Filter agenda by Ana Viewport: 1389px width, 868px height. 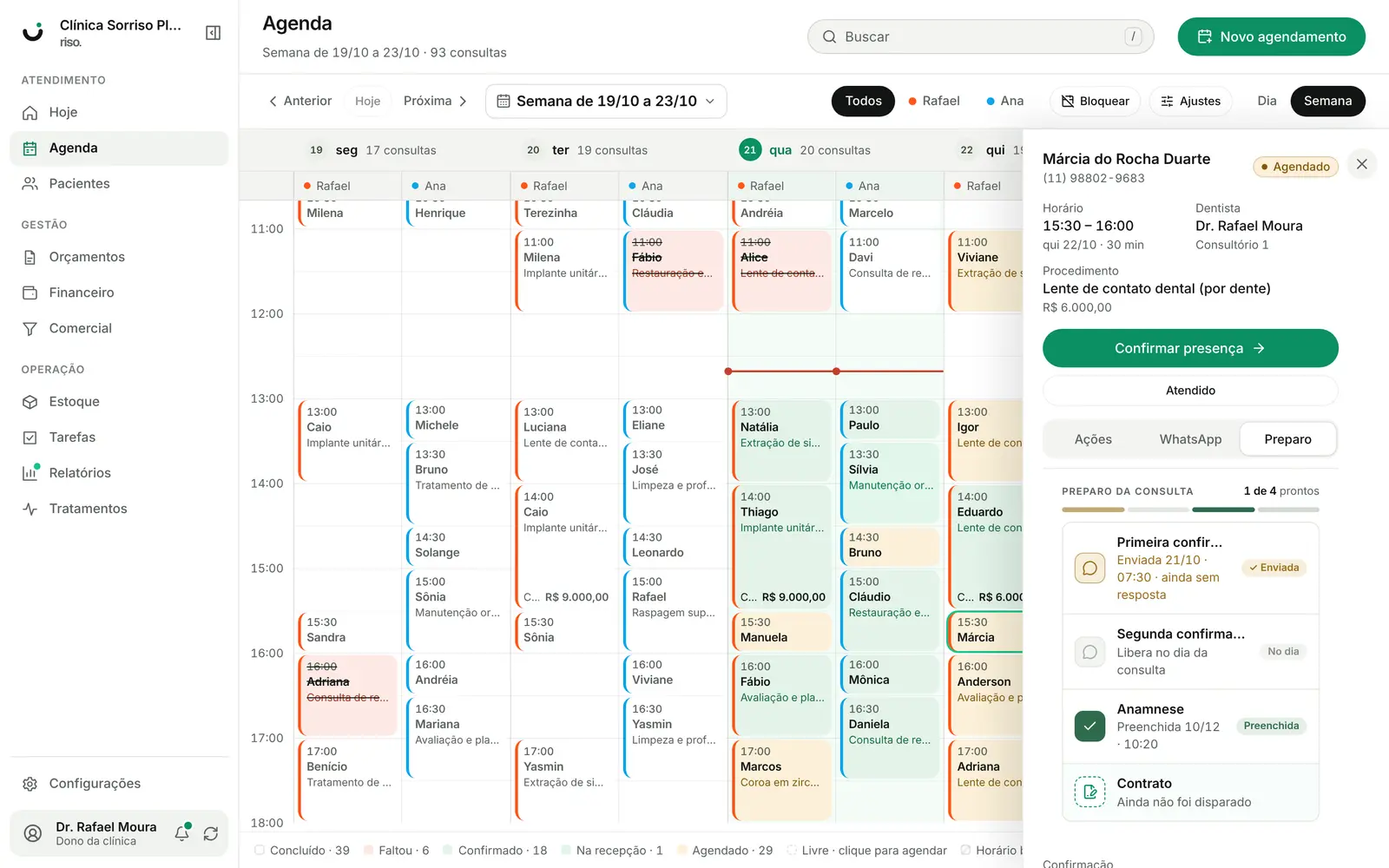[x=1005, y=102]
